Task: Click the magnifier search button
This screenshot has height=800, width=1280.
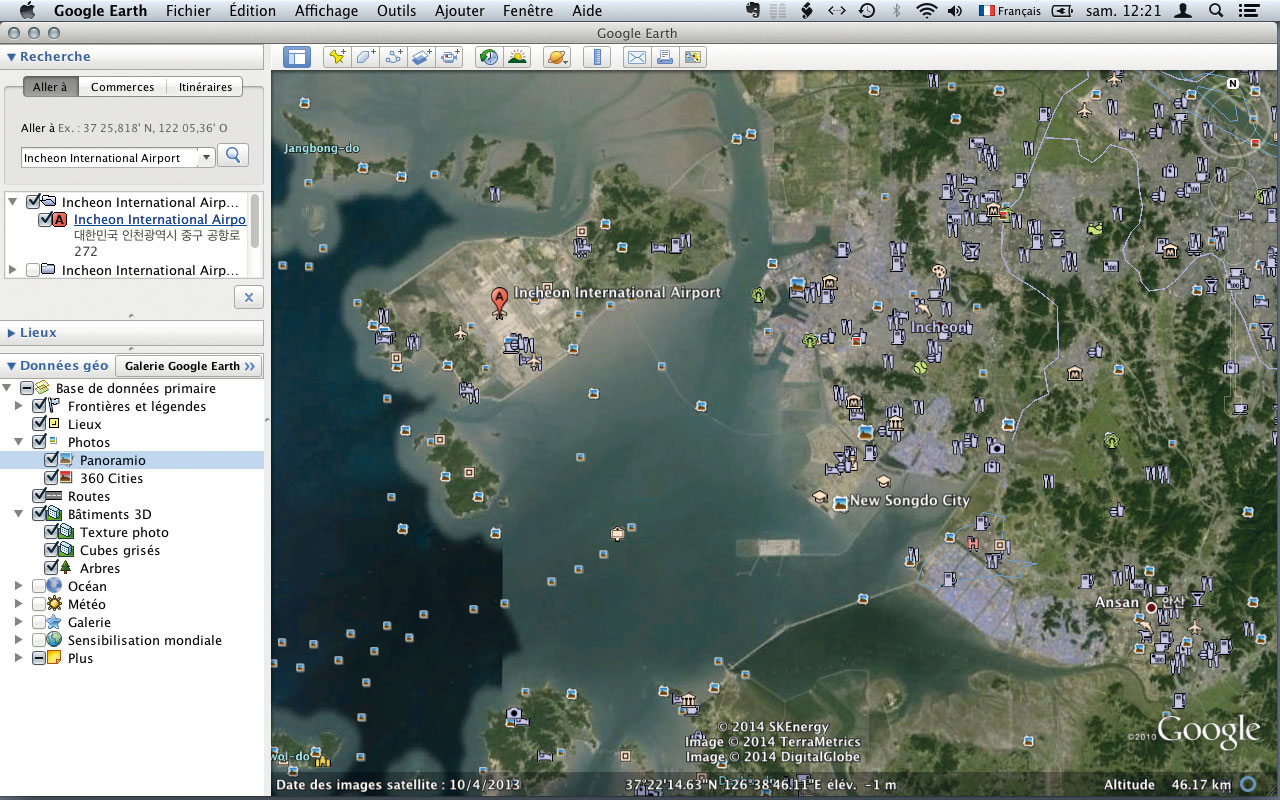Action: [233, 155]
